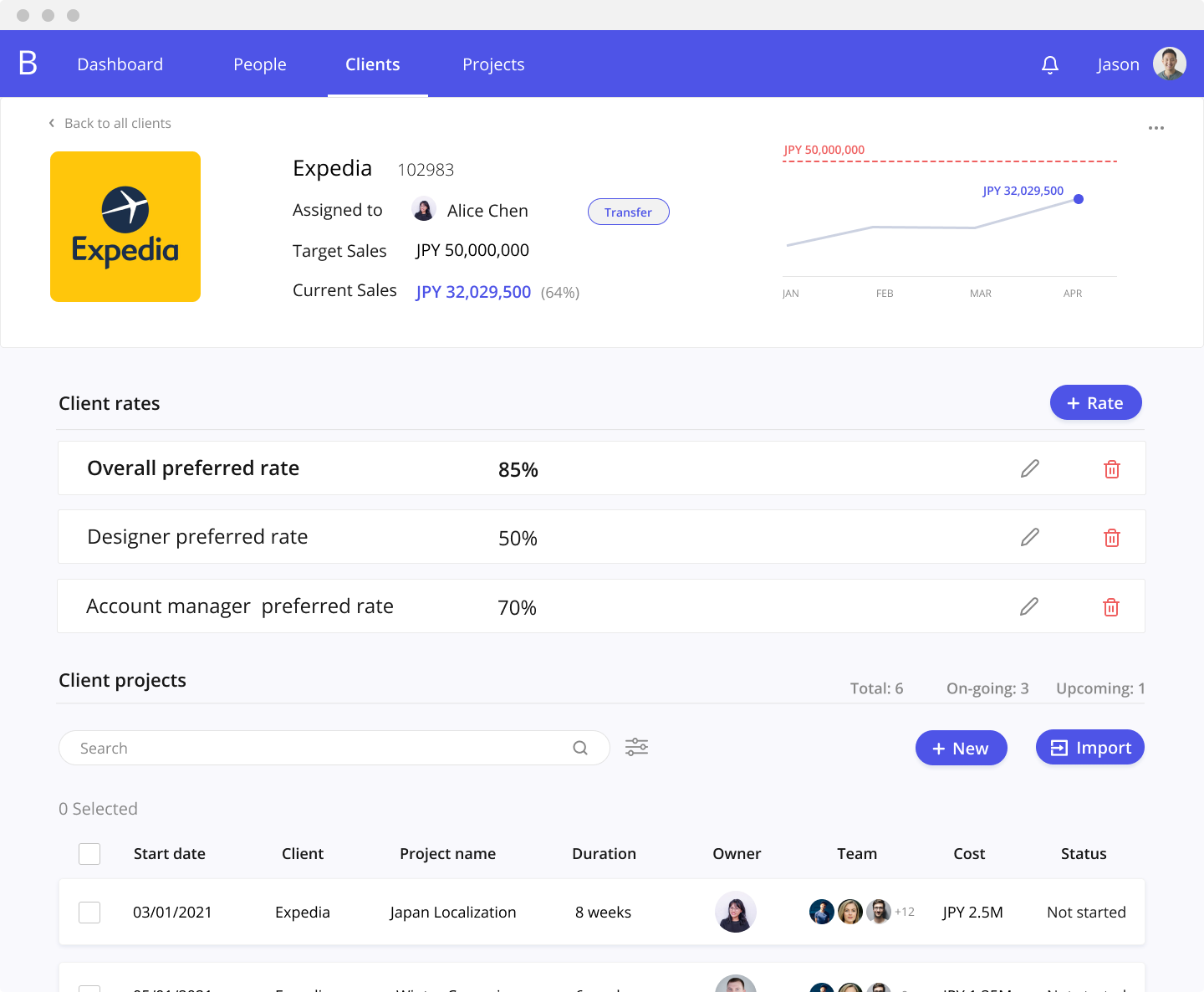Edit the Designer preferred rate

[1030, 537]
